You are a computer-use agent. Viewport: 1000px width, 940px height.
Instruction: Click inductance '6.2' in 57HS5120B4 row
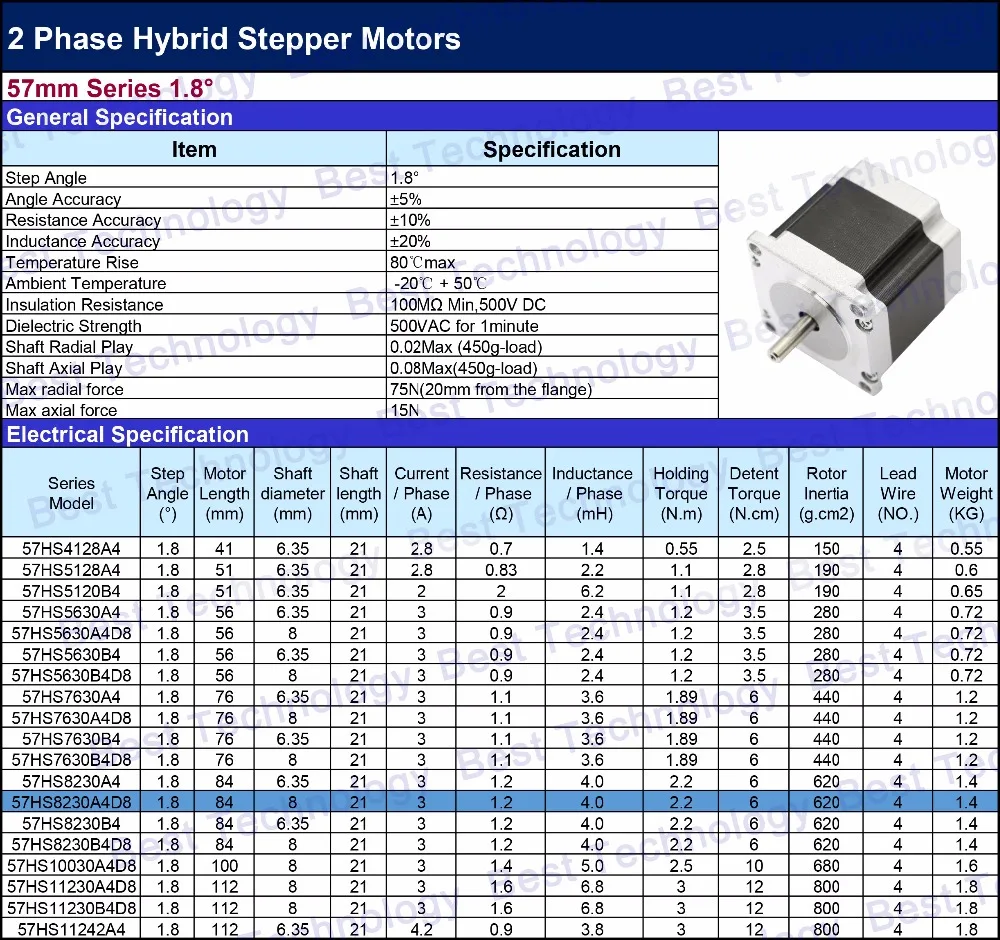point(592,591)
